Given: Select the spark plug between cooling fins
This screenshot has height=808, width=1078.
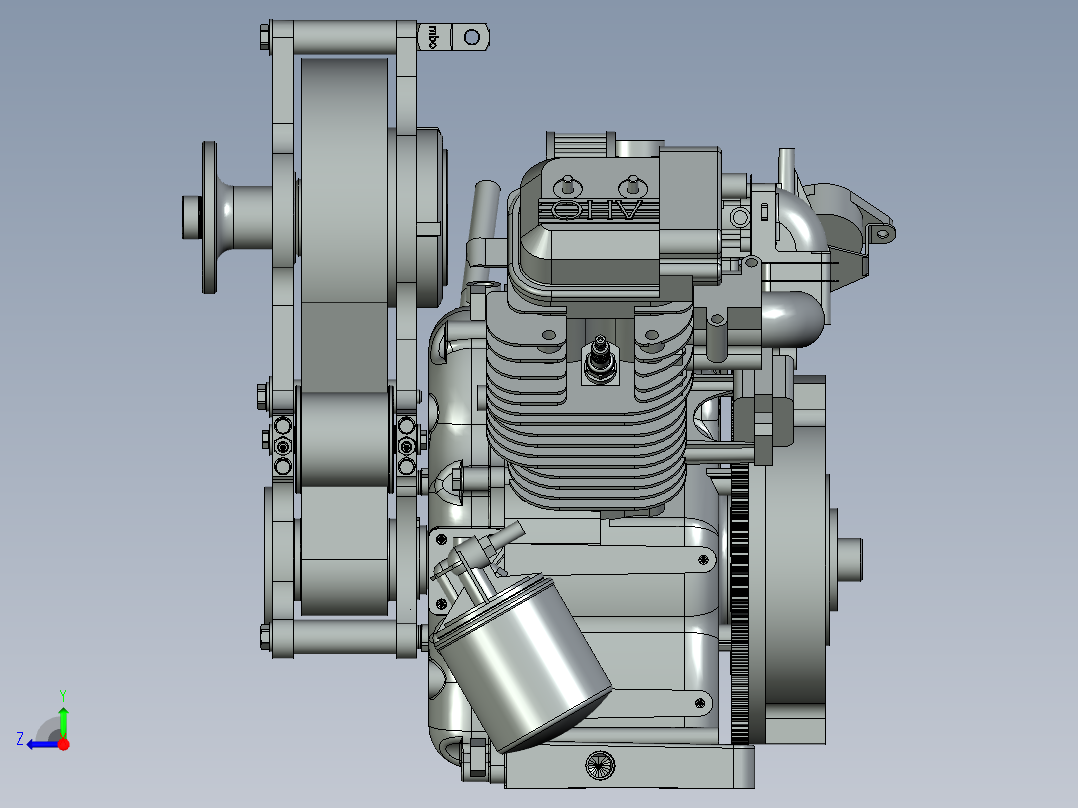Looking at the screenshot, I should (x=600, y=360).
